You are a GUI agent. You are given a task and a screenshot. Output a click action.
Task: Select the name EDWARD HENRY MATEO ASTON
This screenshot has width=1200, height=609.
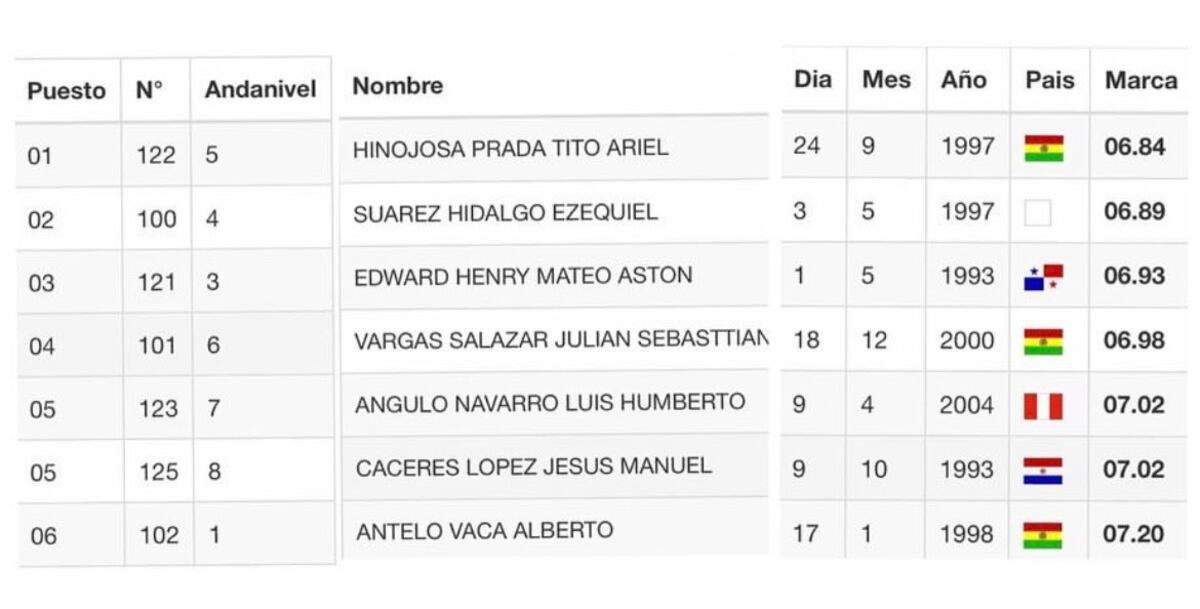pos(523,276)
